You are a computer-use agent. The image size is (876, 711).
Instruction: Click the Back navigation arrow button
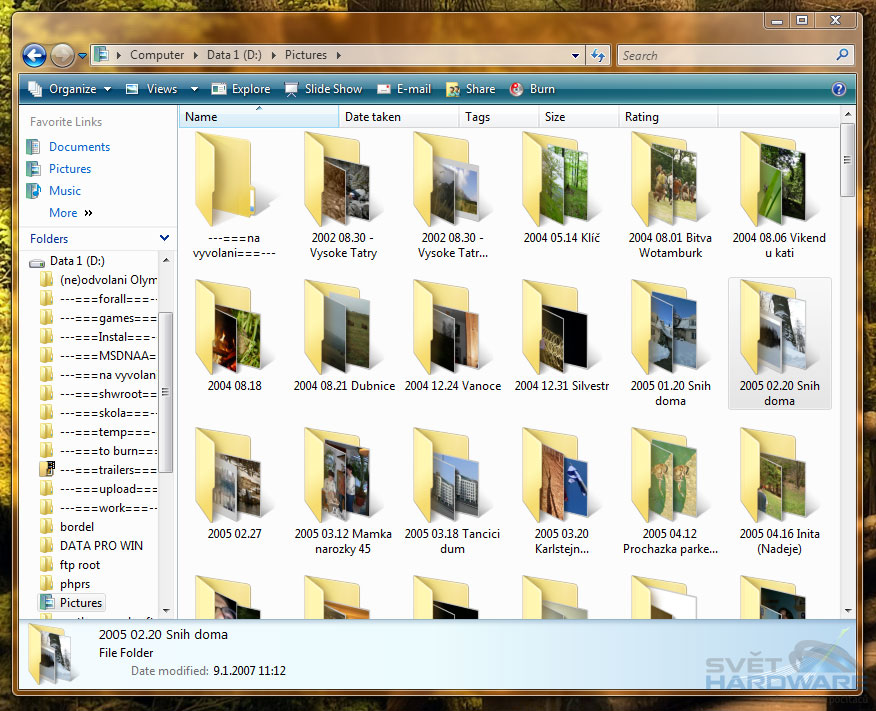pyautogui.click(x=34, y=56)
